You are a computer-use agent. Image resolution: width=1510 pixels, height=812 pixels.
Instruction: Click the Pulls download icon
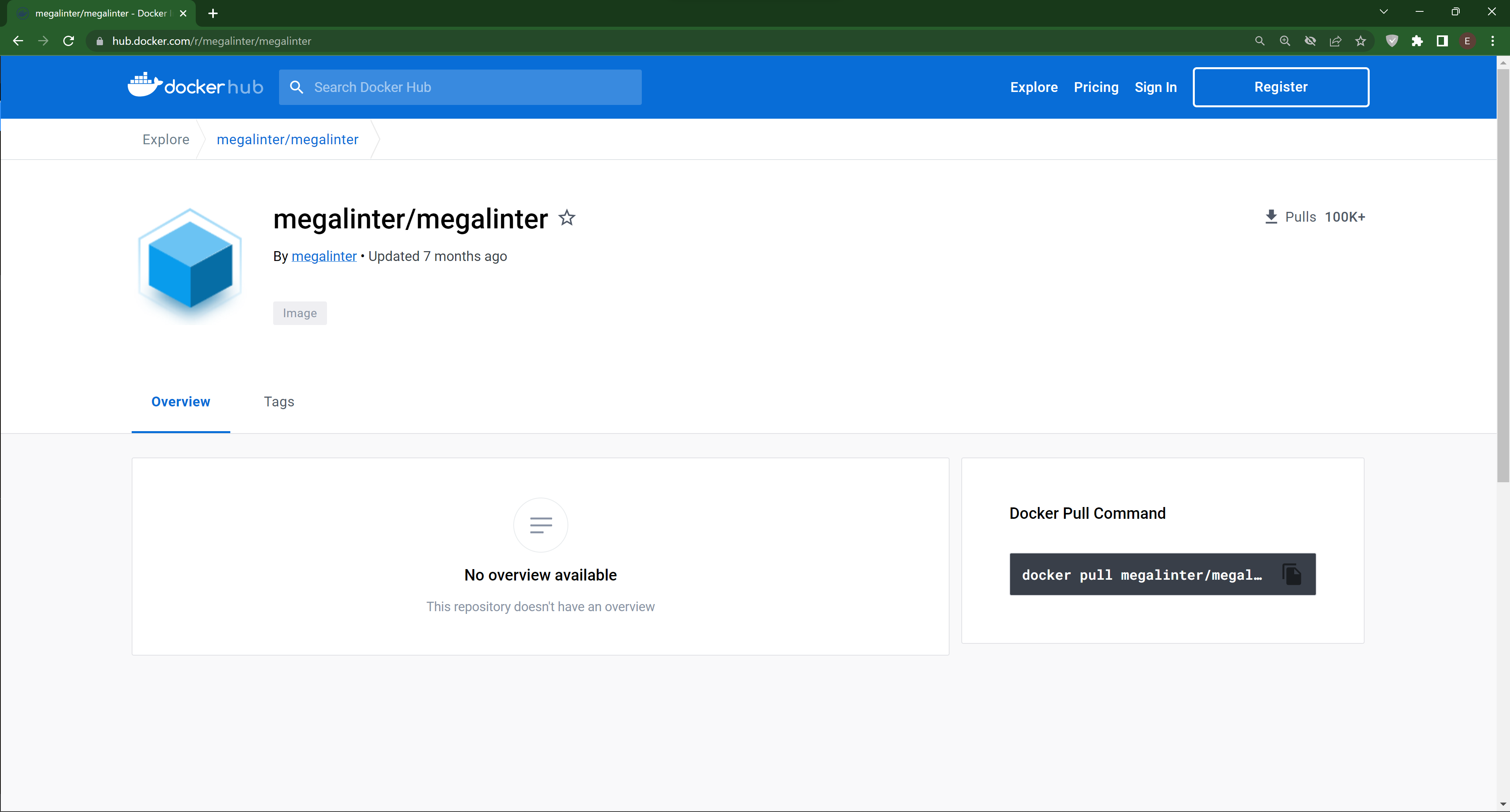(x=1271, y=216)
